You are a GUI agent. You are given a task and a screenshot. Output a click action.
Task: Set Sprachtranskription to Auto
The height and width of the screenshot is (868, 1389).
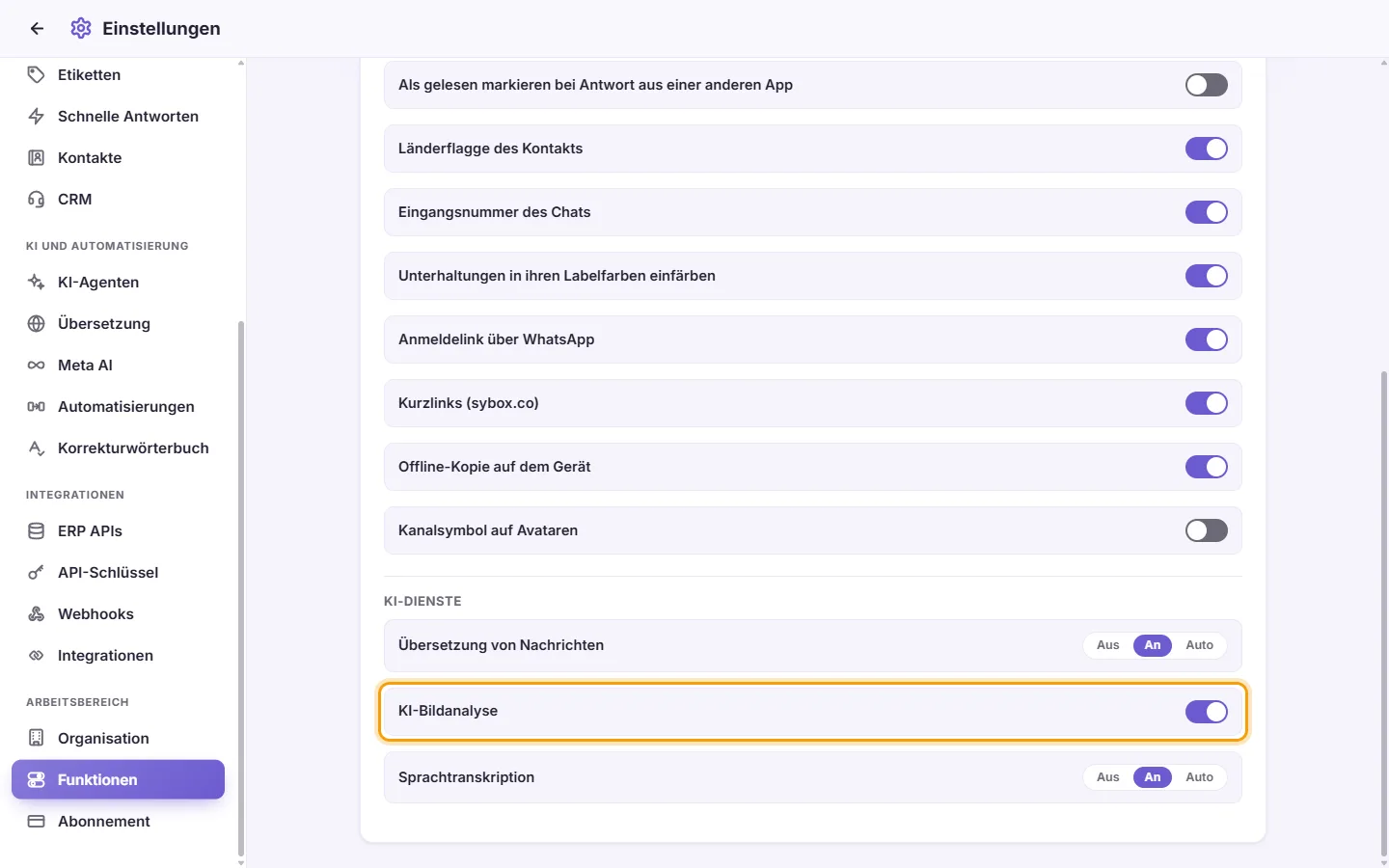1199,777
